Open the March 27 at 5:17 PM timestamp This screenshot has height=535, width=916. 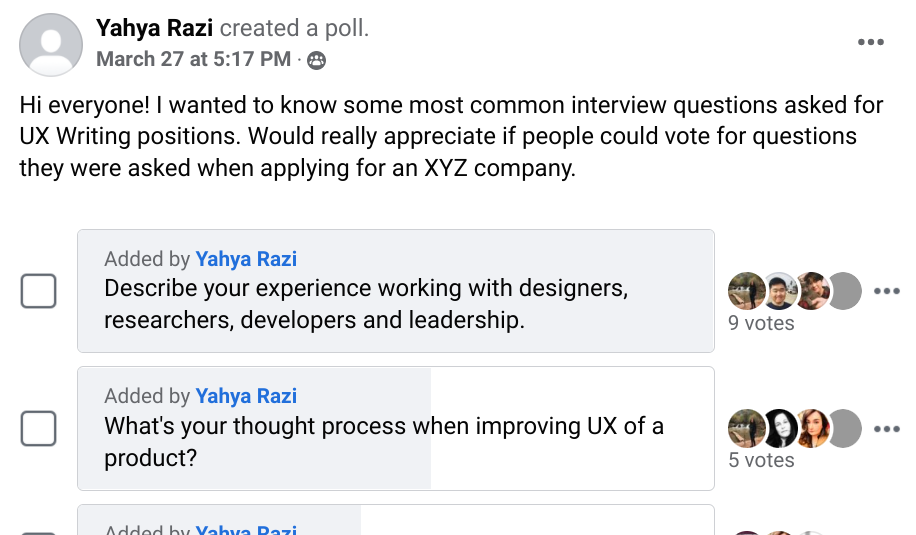(x=193, y=59)
